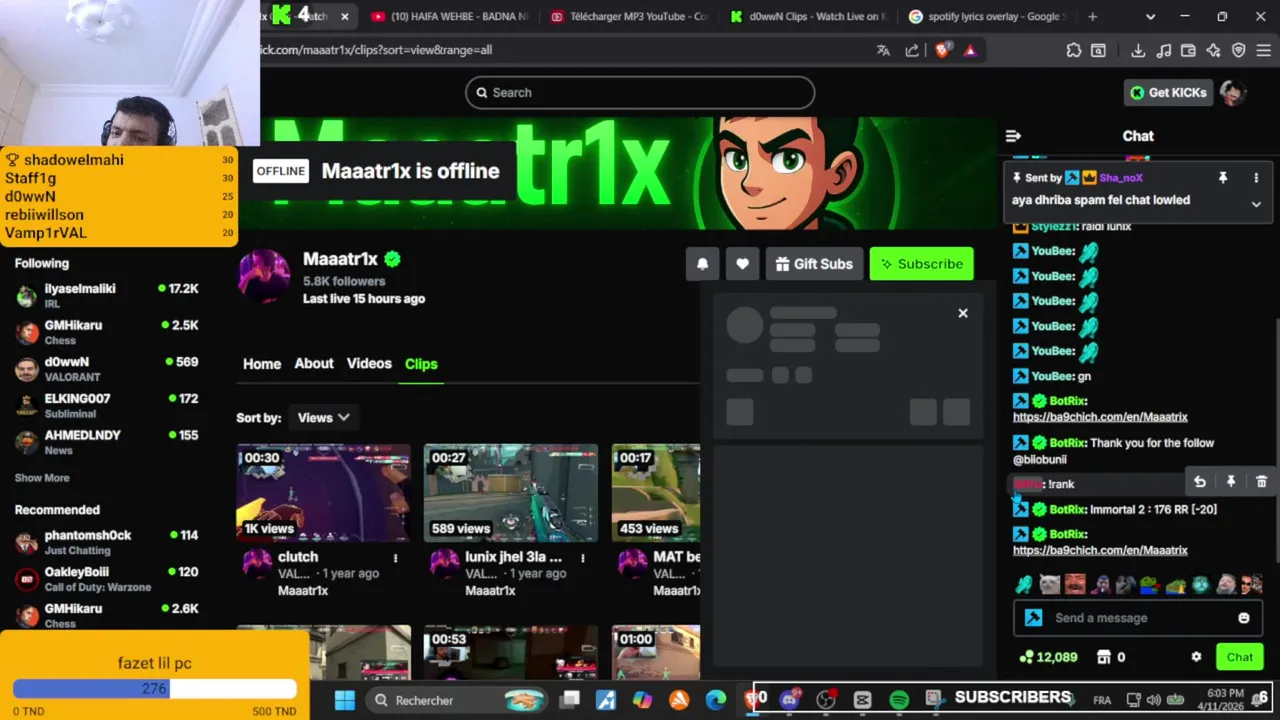1280x720 pixels.
Task: Open the pinned message three-dot options
Action: pyautogui.click(x=1256, y=178)
